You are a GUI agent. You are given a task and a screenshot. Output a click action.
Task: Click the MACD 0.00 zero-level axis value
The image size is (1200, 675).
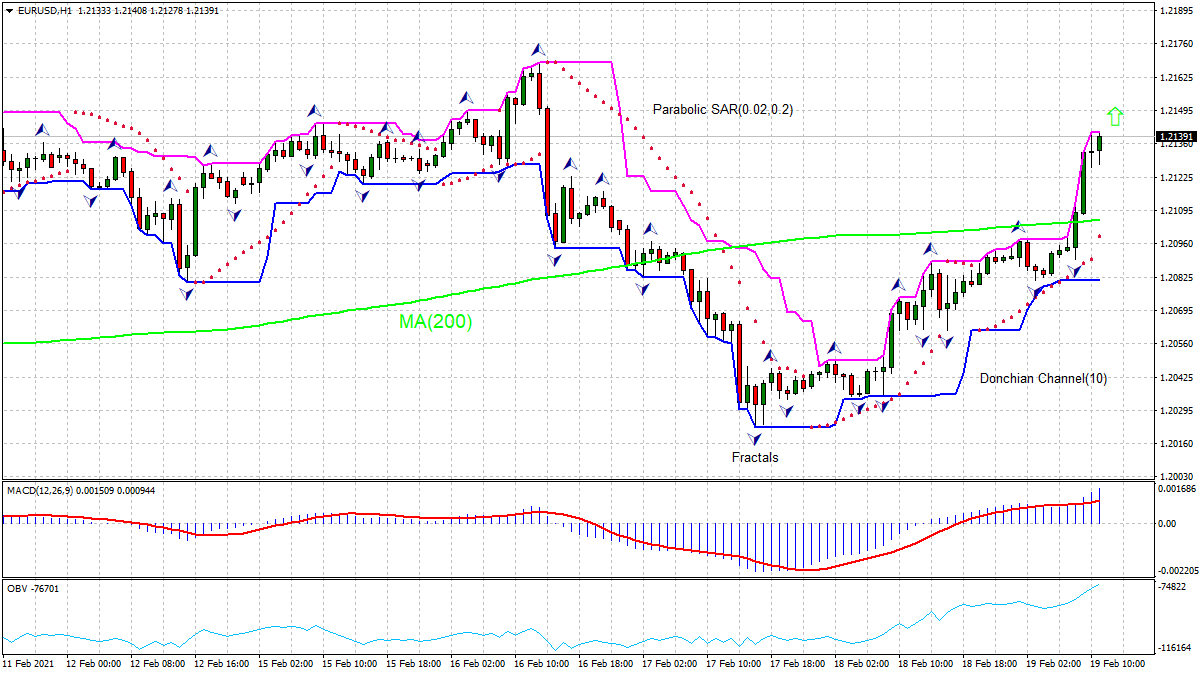[1166, 523]
